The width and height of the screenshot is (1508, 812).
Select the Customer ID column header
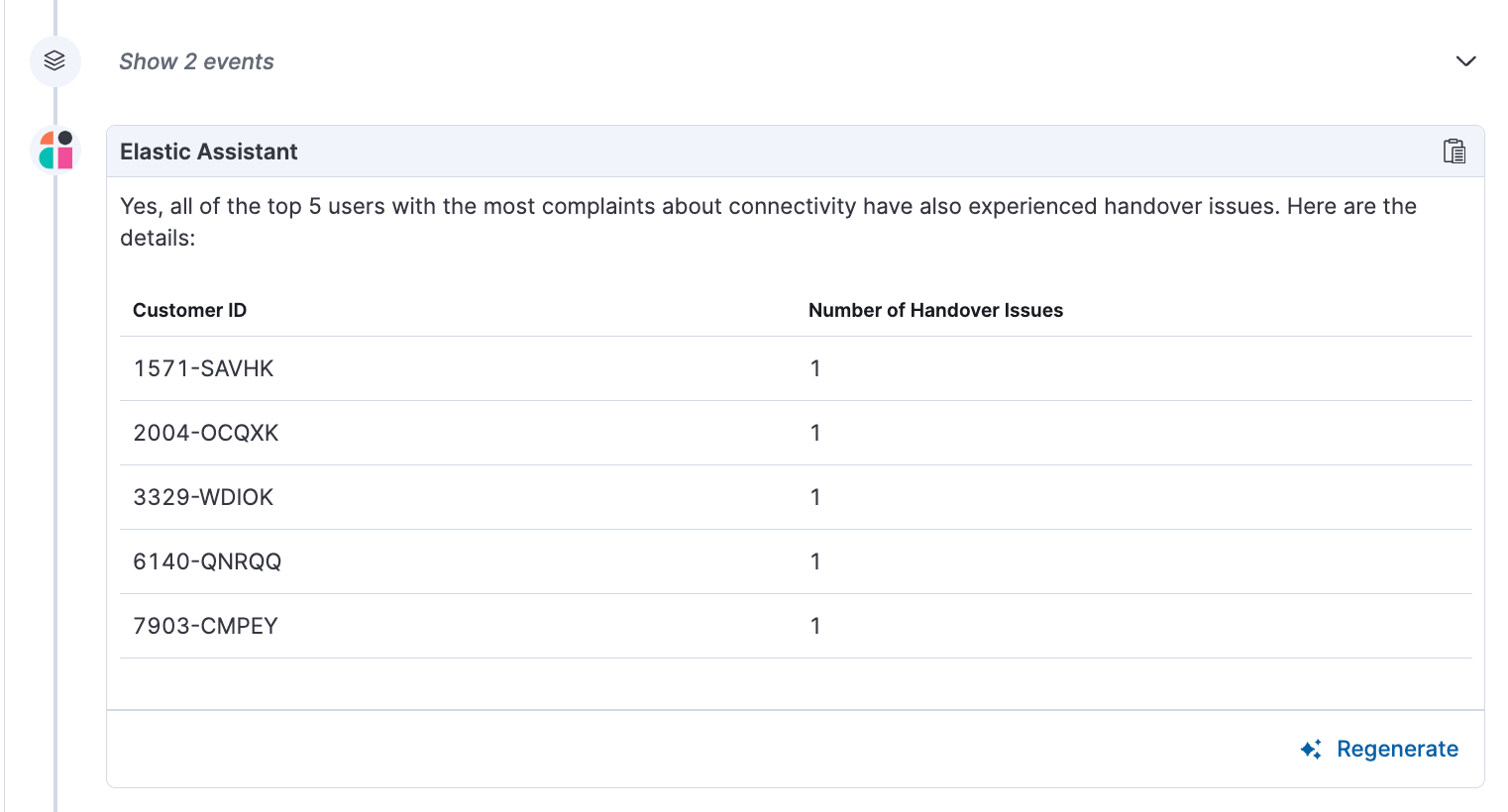click(x=190, y=310)
